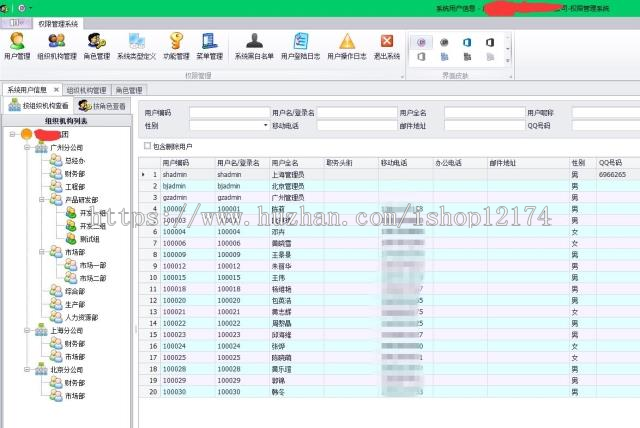Image resolution: width=640 pixels, height=428 pixels.
Task: Close the 系统用户信息 tab
Action: click(56, 90)
